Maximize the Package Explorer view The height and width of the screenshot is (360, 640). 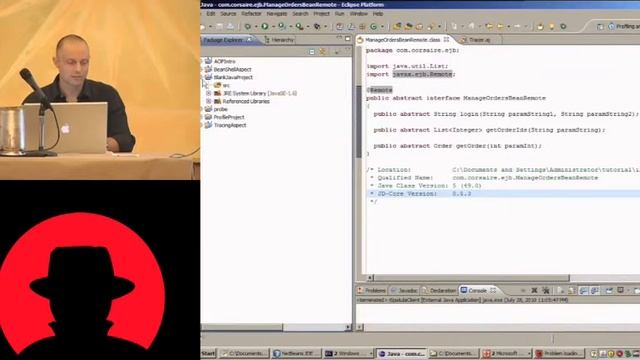click(x=348, y=39)
